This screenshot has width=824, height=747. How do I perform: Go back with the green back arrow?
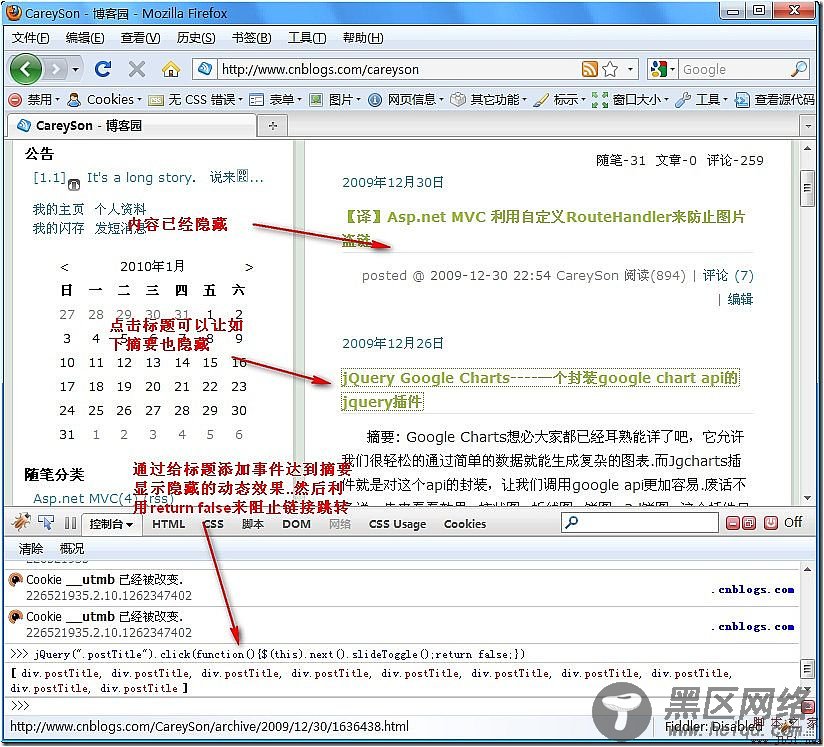(x=25, y=69)
